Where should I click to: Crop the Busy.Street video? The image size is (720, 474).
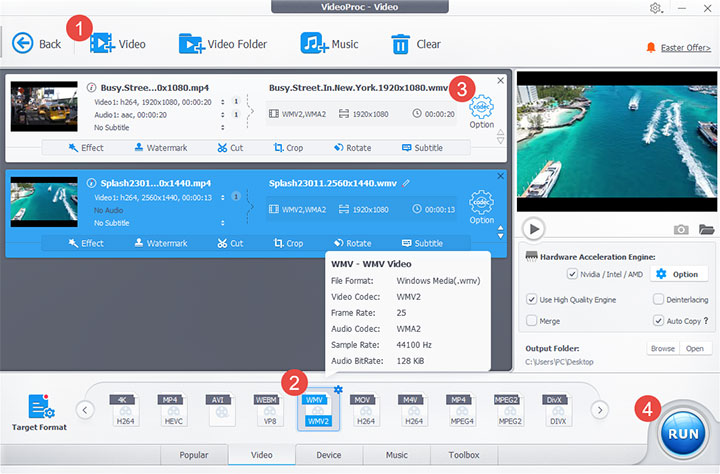click(x=288, y=147)
